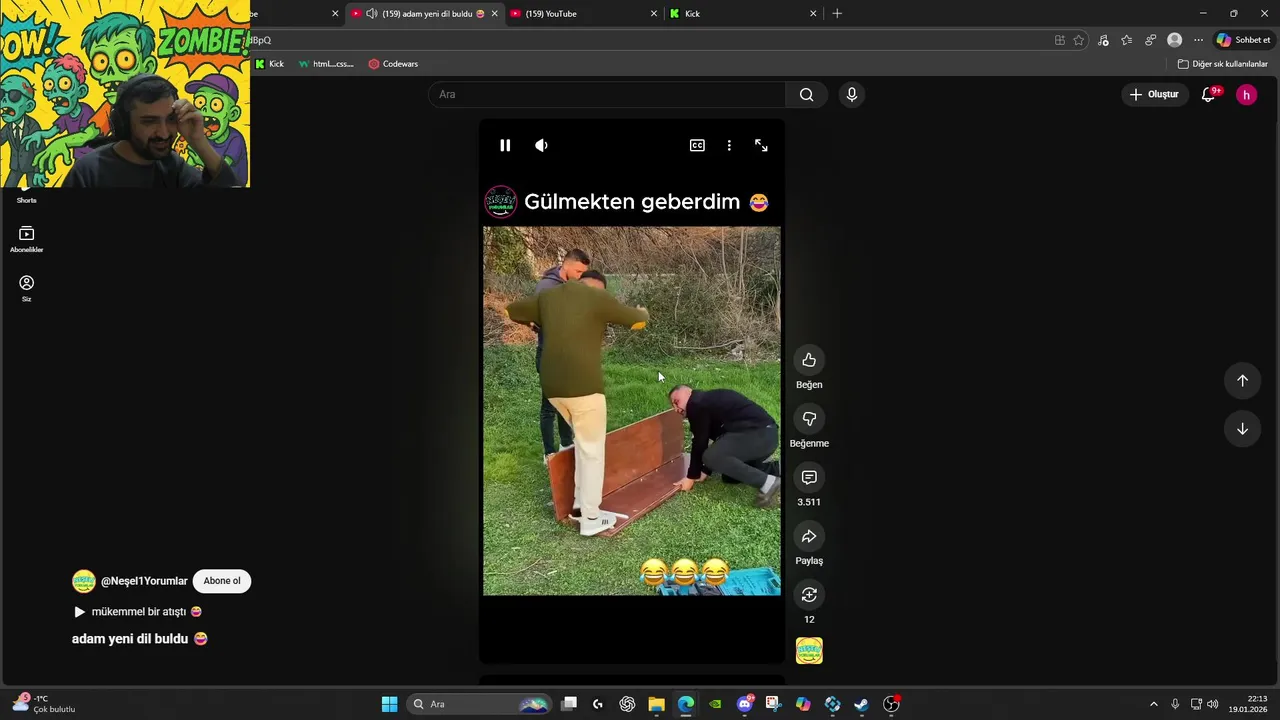Open the system tray volume control

click(1213, 704)
